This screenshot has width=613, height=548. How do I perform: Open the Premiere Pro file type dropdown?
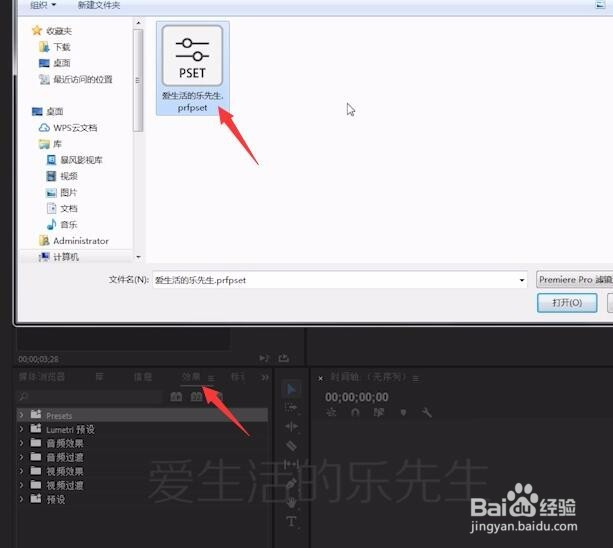(x=575, y=279)
